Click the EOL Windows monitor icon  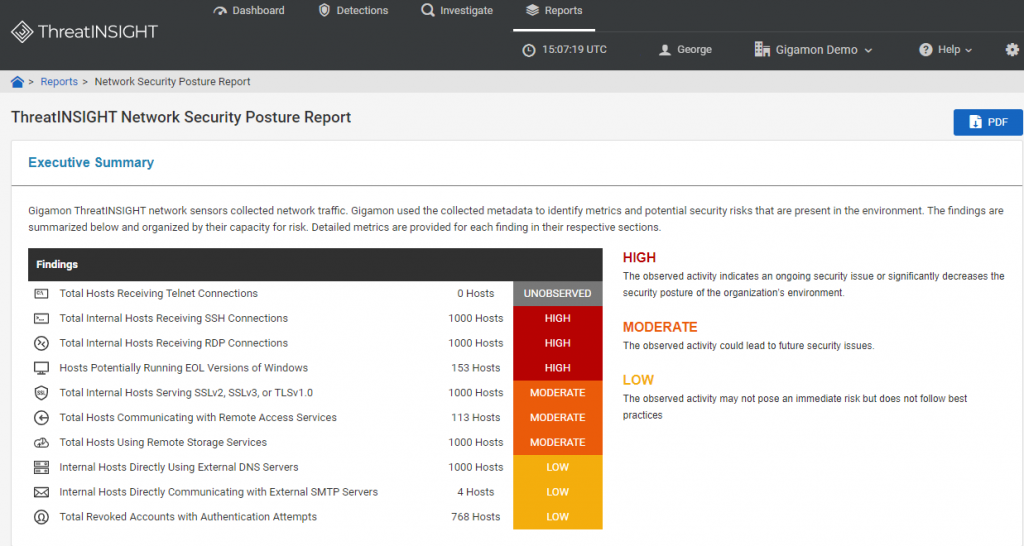[x=41, y=368]
